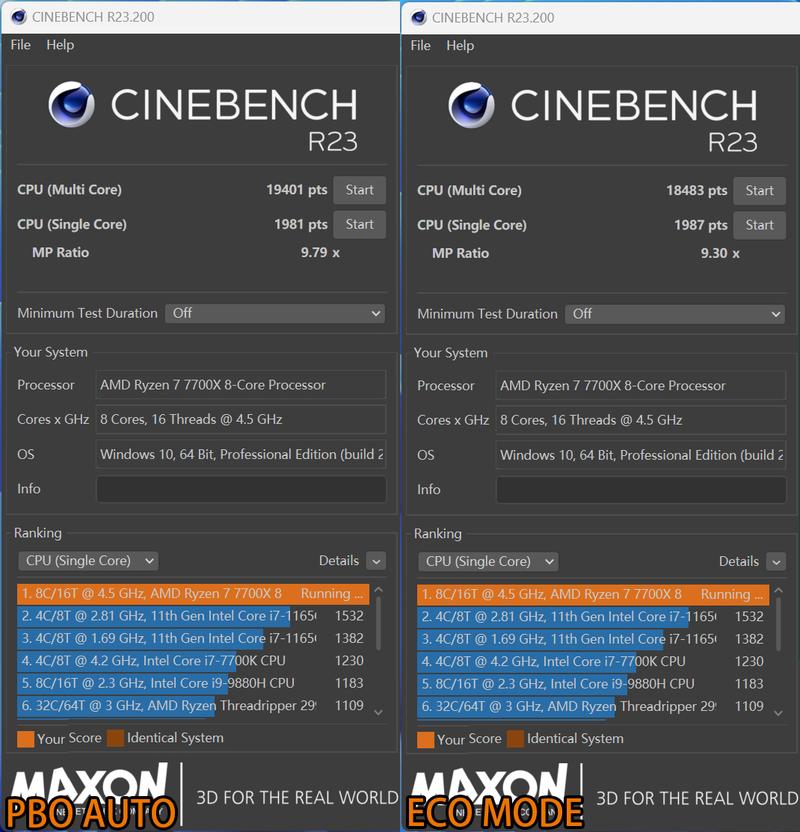The width and height of the screenshot is (800, 832).
Task: Click Identical System brown swatch in right window
Action: click(515, 739)
